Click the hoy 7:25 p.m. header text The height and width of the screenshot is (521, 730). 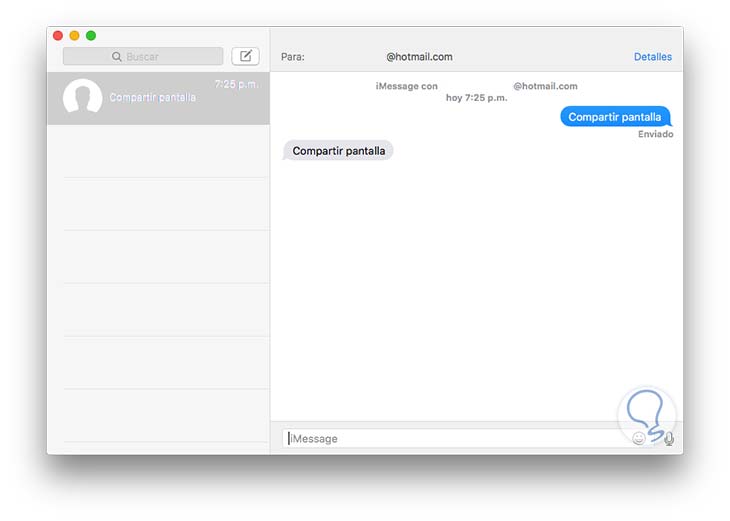[476, 98]
